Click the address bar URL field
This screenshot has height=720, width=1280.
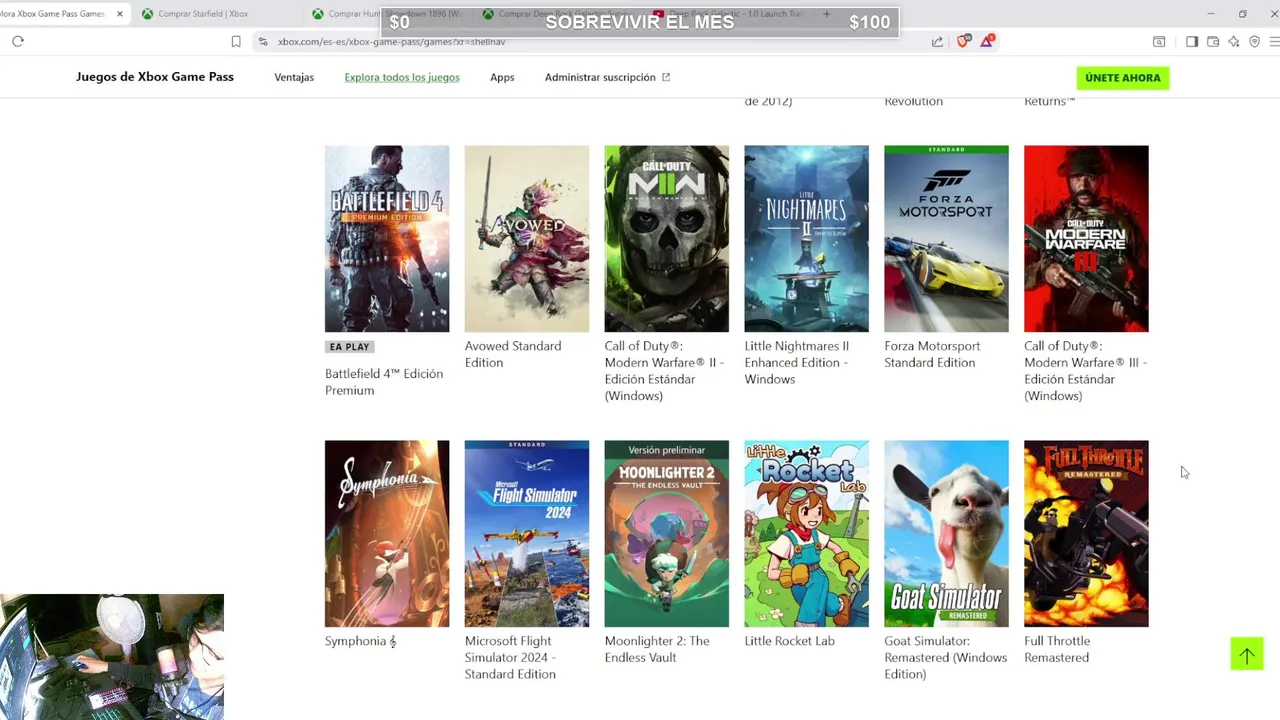tap(590, 41)
